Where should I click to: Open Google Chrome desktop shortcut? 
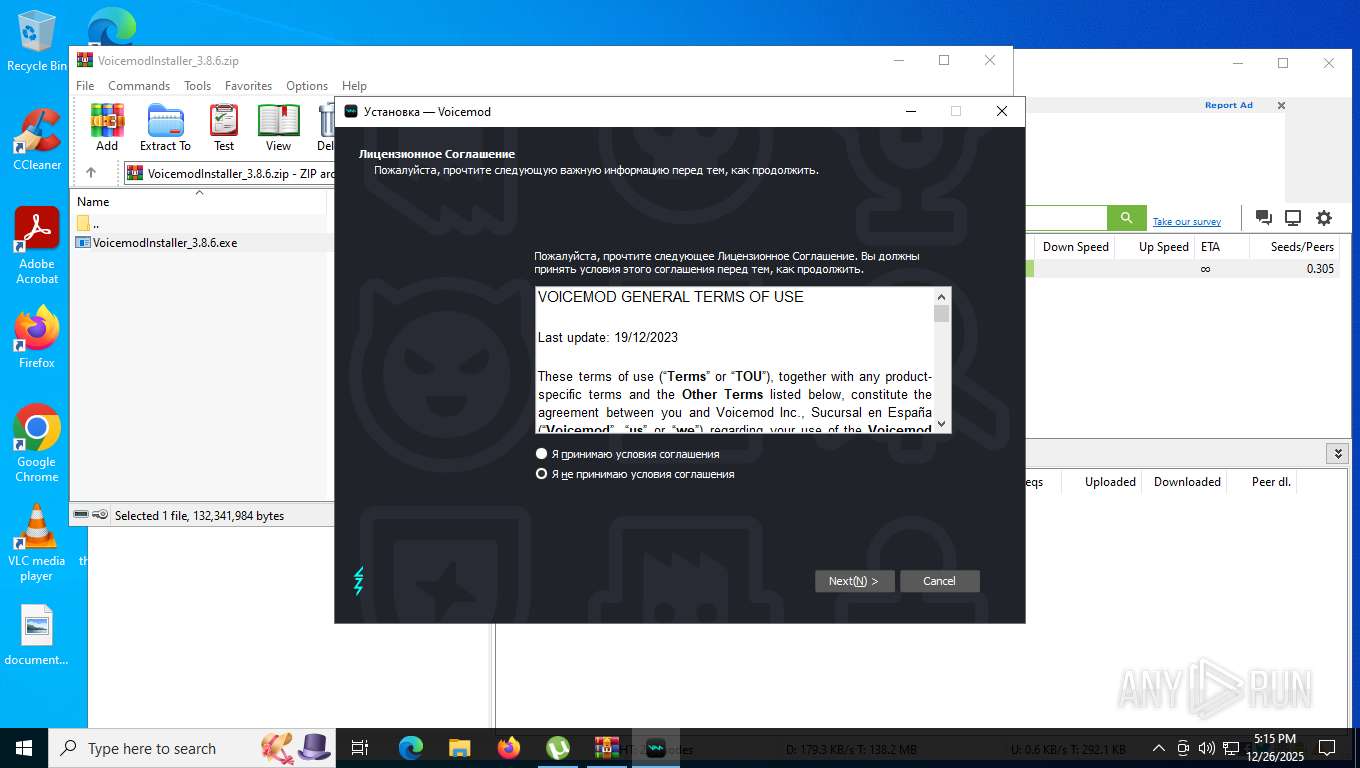[x=37, y=444]
